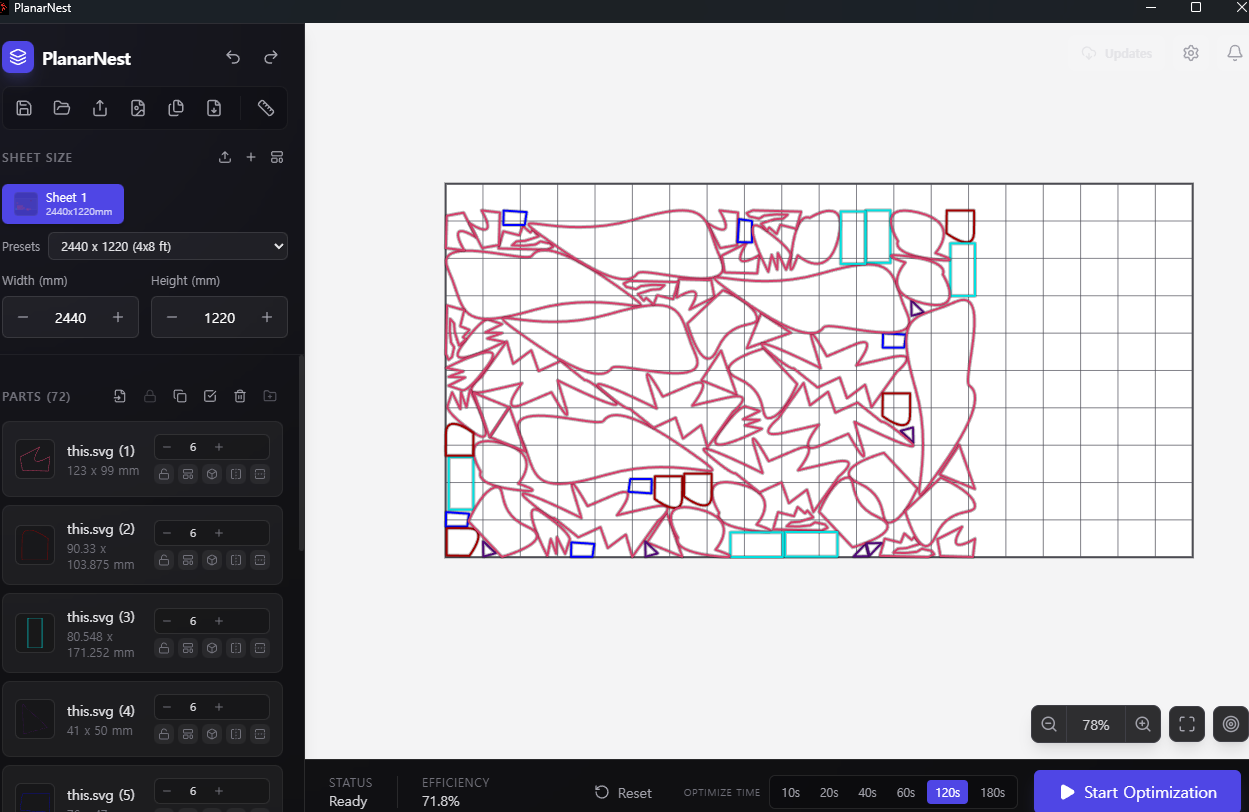
Task: Open a project with the folder icon
Action: (62, 108)
